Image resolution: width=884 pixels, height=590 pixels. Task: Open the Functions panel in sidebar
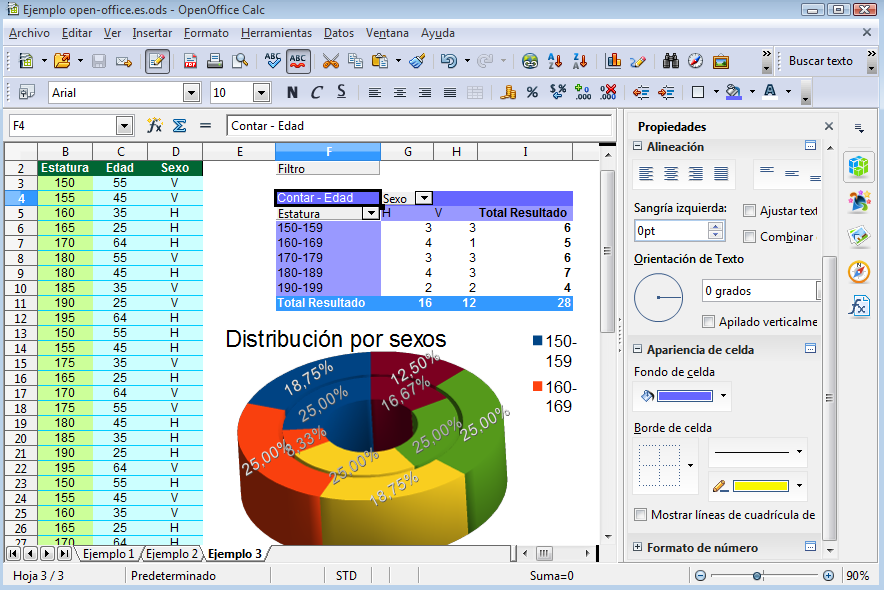pyautogui.click(x=858, y=307)
